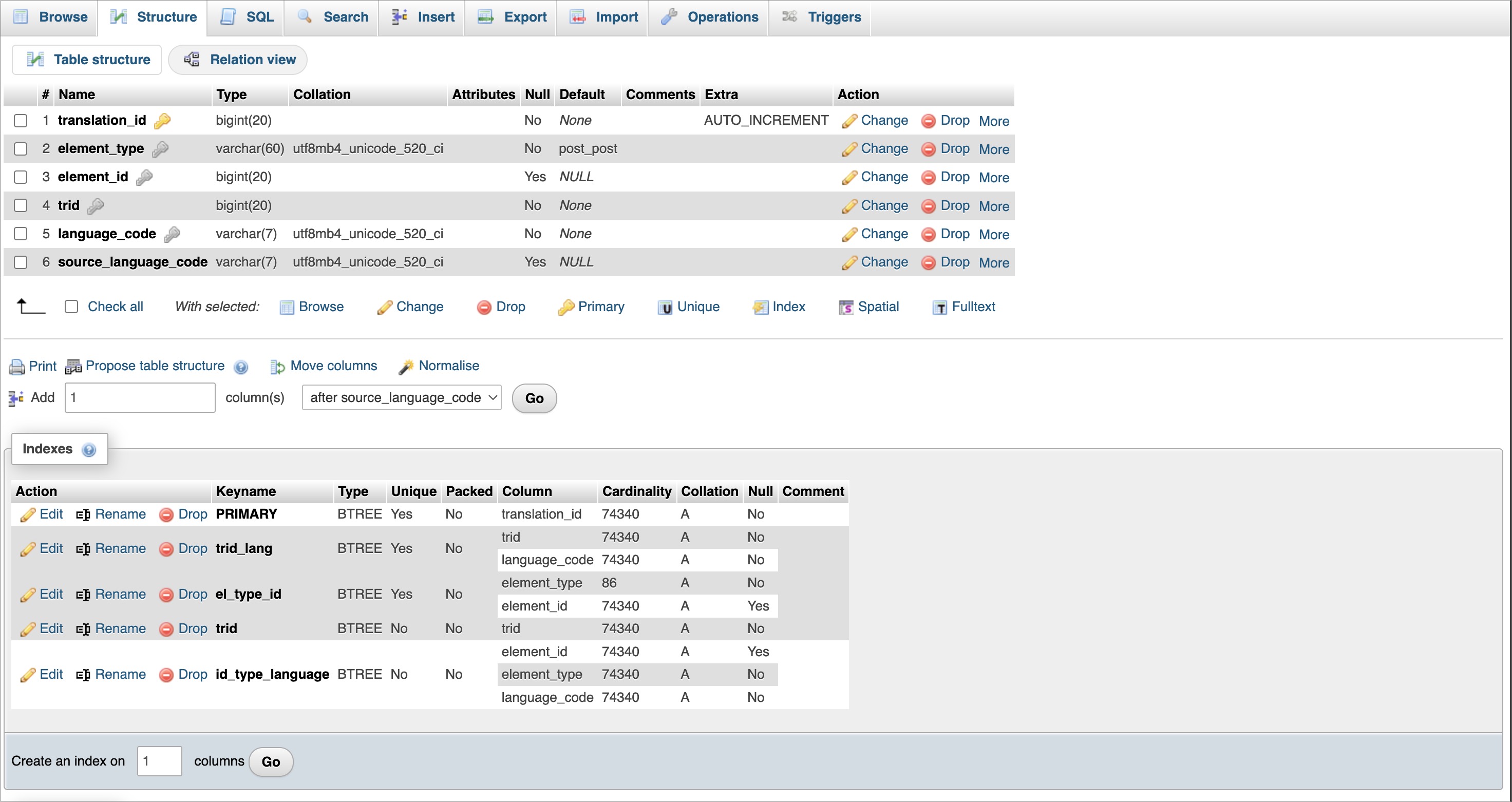Open the 'after source_language_code' position dropdown
The width and height of the screenshot is (1512, 802).
pyautogui.click(x=402, y=398)
